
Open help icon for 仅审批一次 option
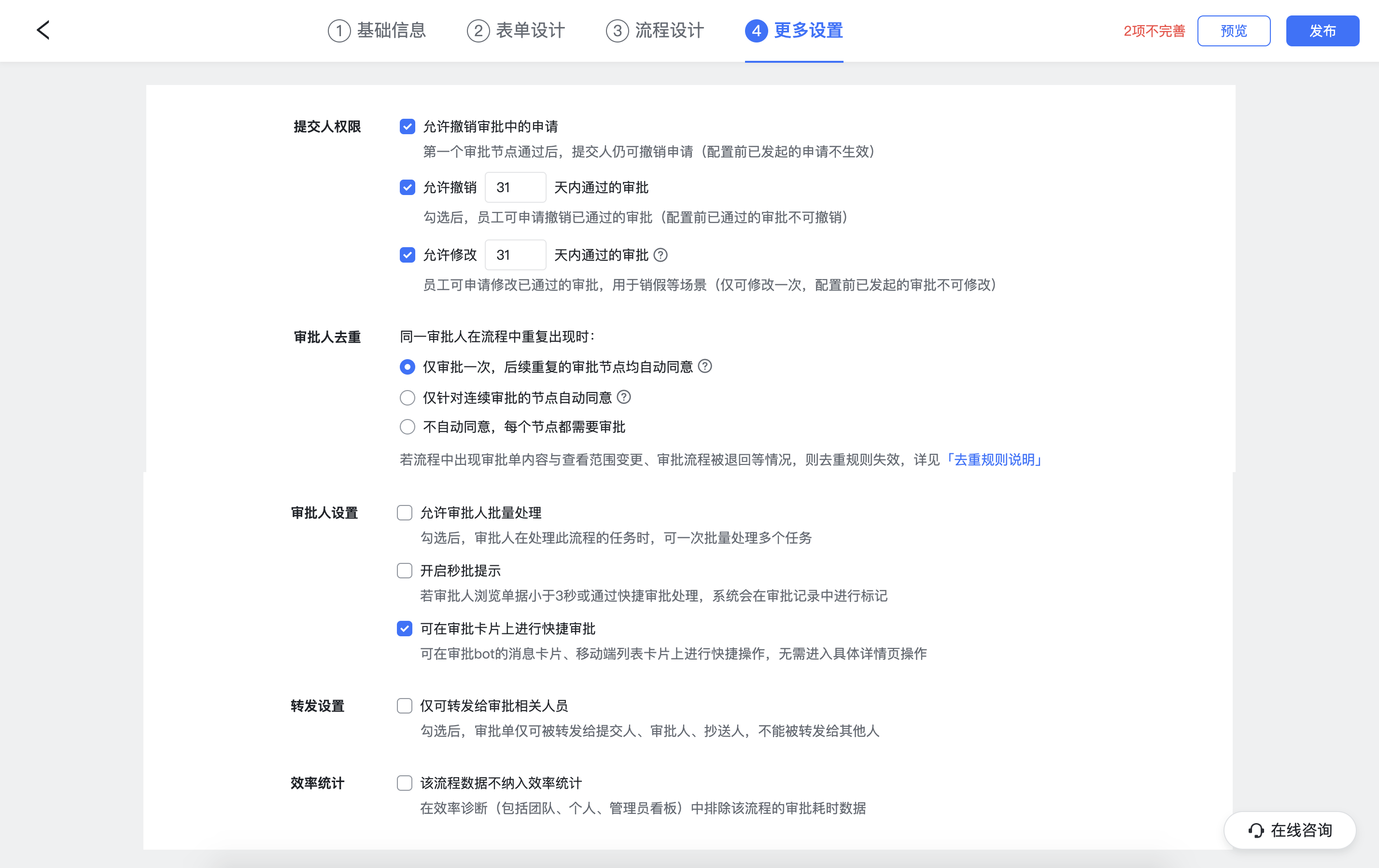(x=705, y=366)
